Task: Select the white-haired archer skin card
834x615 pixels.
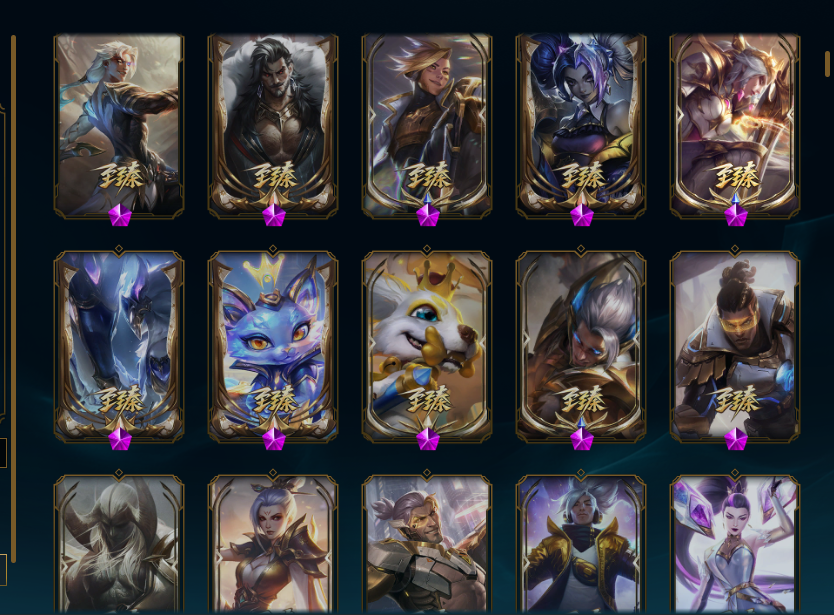Action: coord(119,126)
